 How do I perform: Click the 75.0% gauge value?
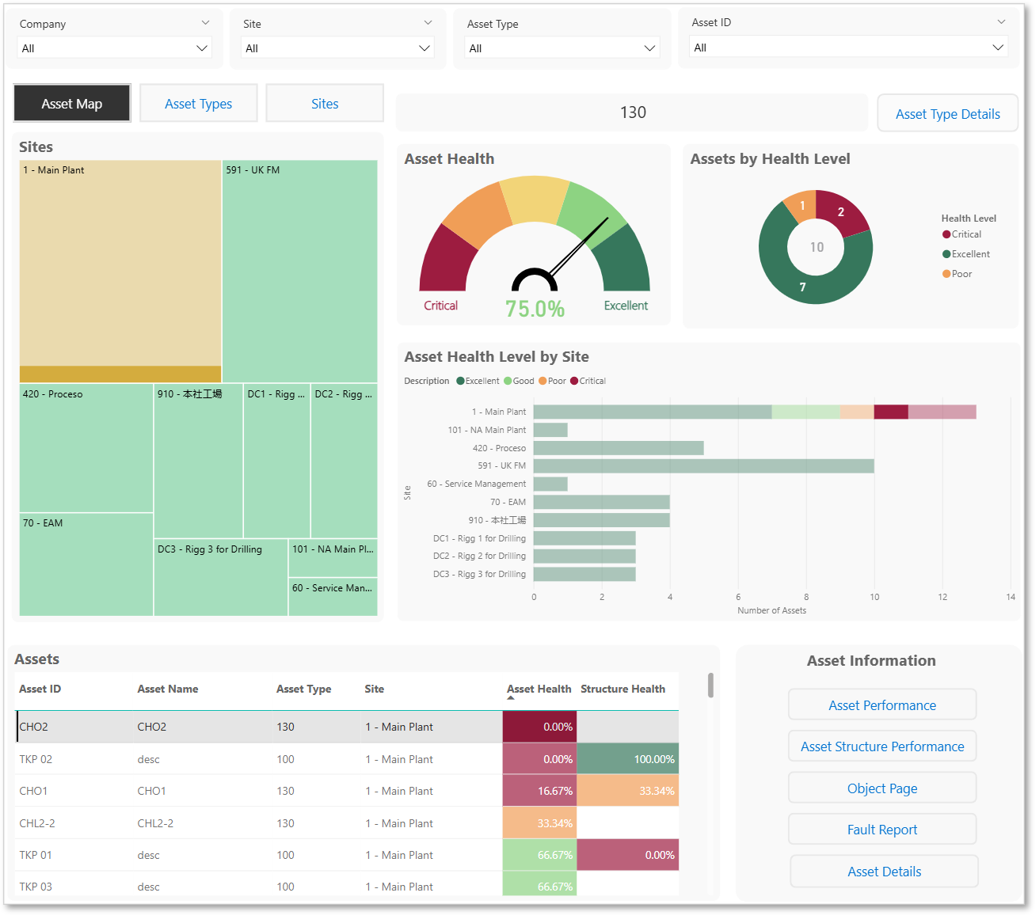click(535, 308)
